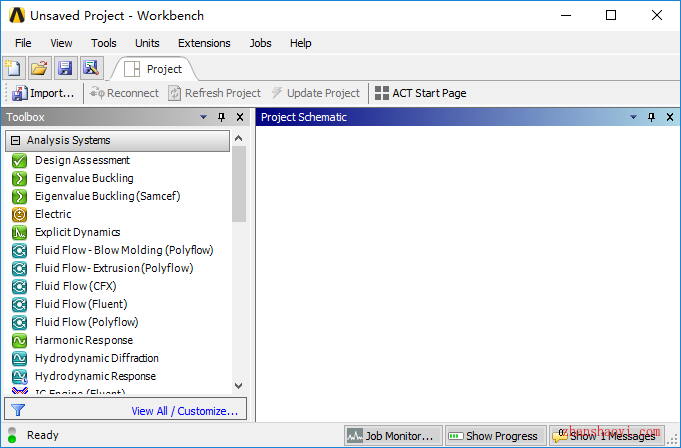681x448 pixels.
Task: Pin the Toolbox panel
Action: point(221,117)
